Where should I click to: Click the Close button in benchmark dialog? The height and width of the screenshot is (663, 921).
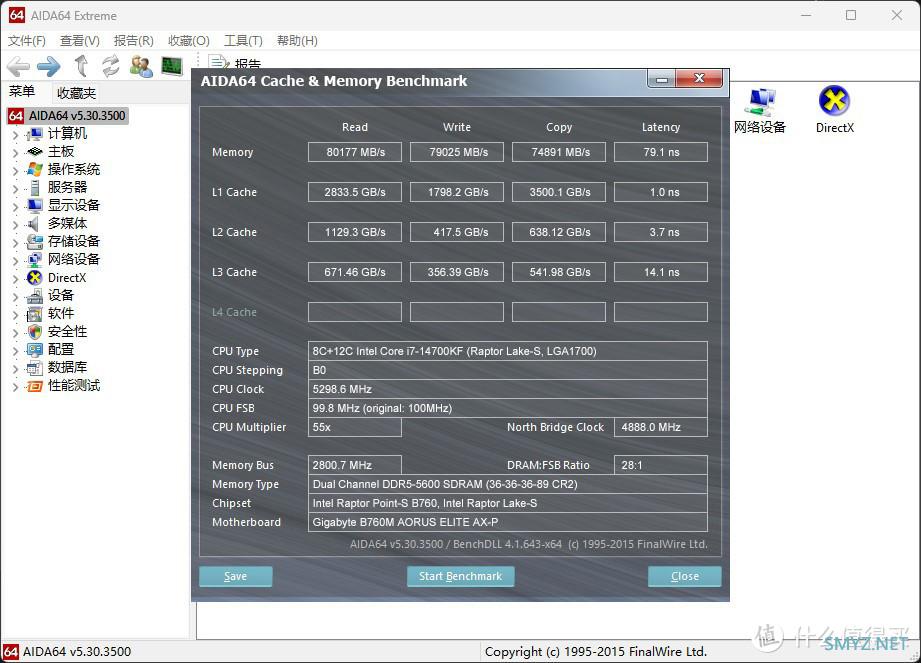685,576
